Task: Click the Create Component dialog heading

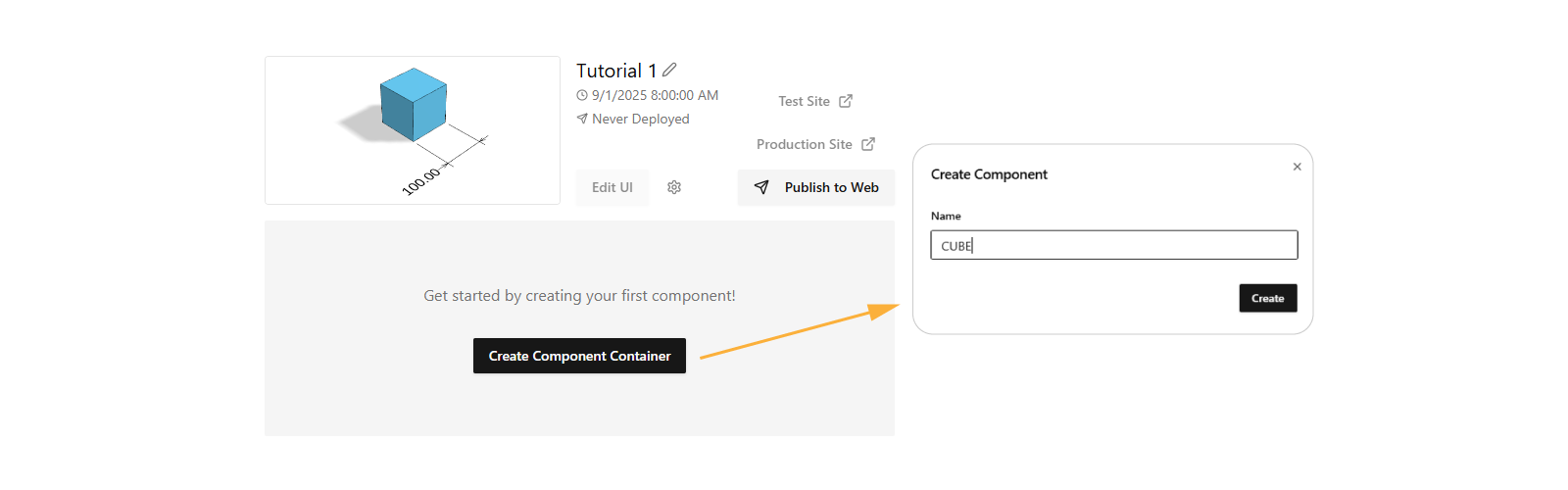Action: point(989,174)
